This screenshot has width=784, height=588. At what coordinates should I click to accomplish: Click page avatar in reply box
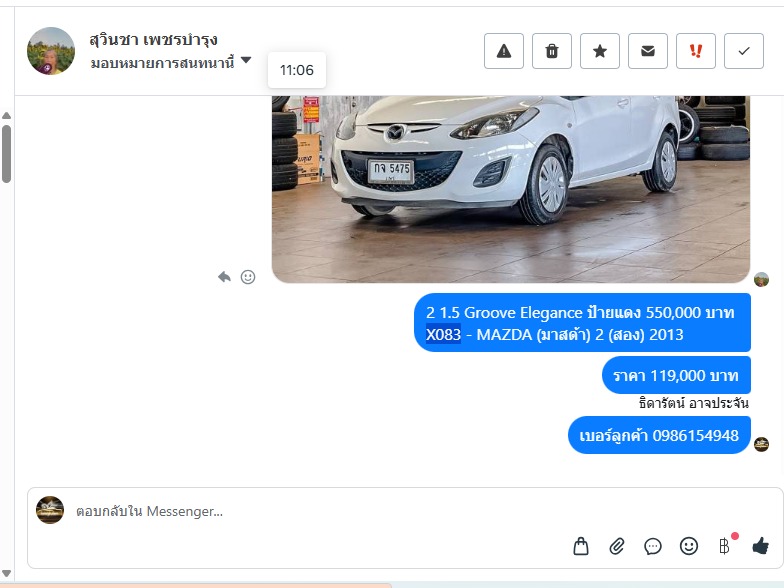click(50, 510)
